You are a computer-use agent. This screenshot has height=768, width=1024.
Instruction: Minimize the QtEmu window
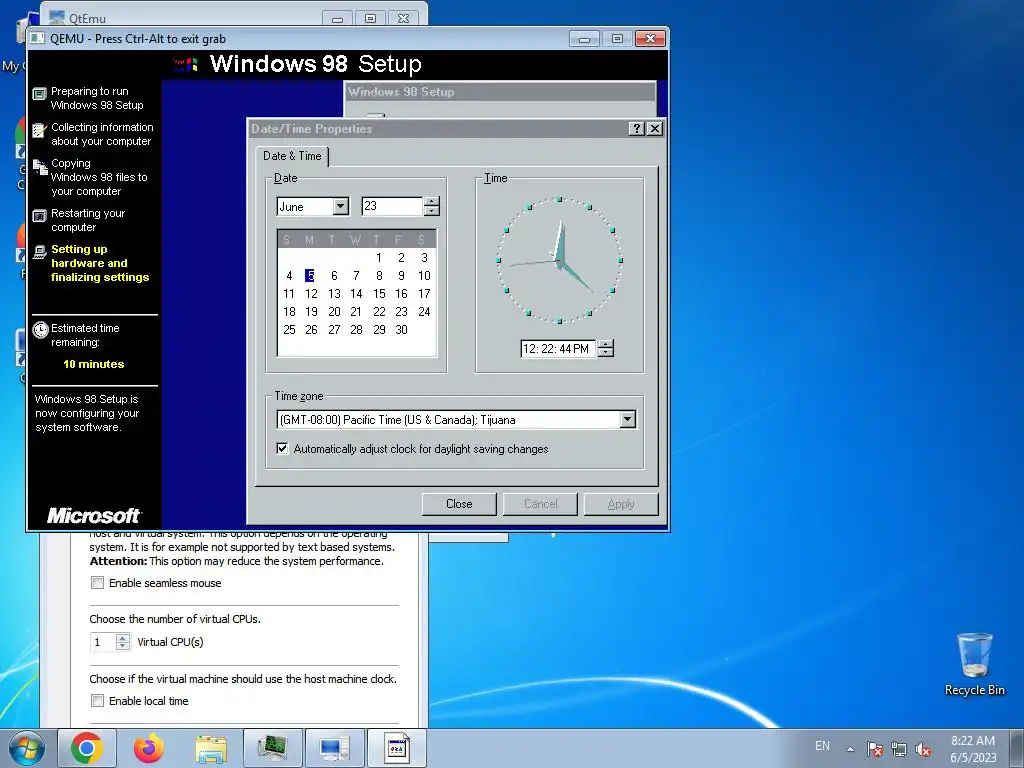coord(337,18)
